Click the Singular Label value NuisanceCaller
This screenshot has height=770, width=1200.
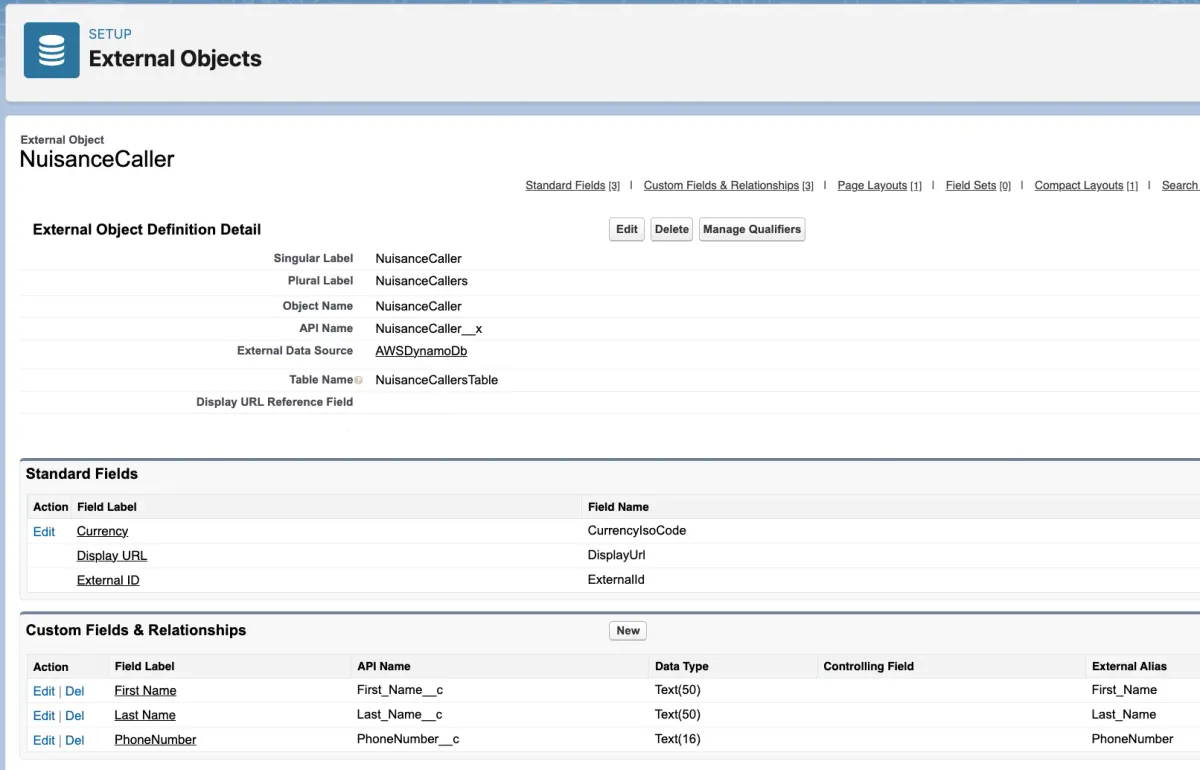418,259
